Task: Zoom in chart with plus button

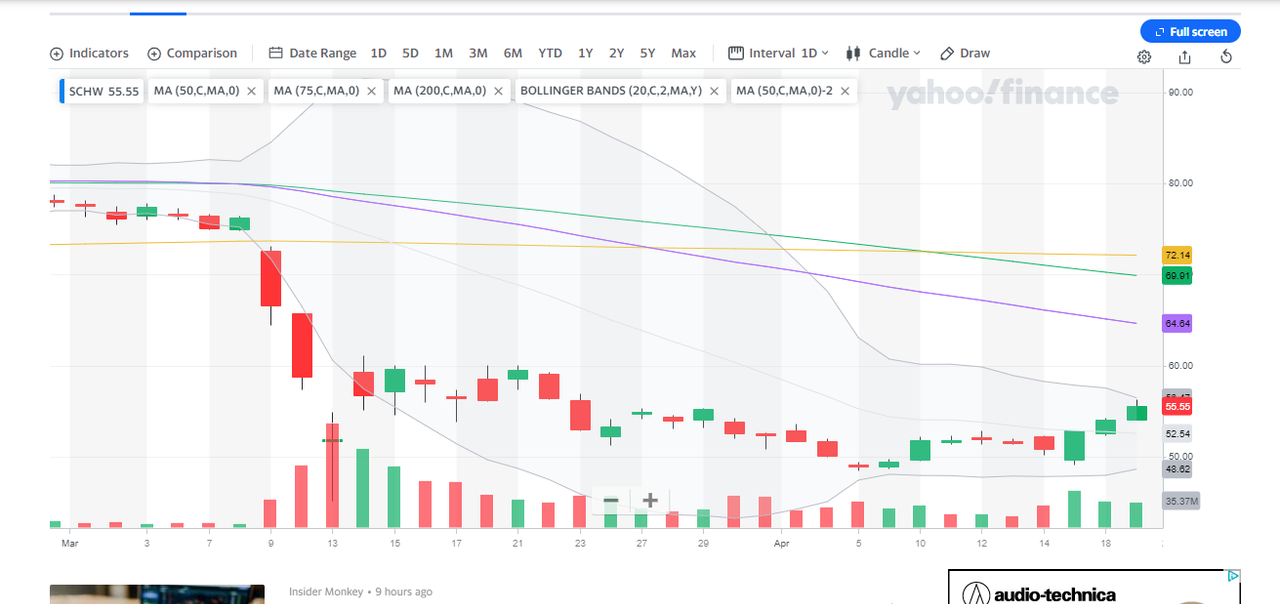Action: click(650, 500)
